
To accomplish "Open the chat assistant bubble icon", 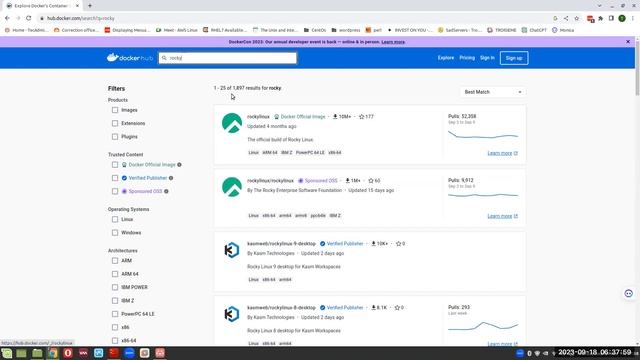I will point(629,293).
